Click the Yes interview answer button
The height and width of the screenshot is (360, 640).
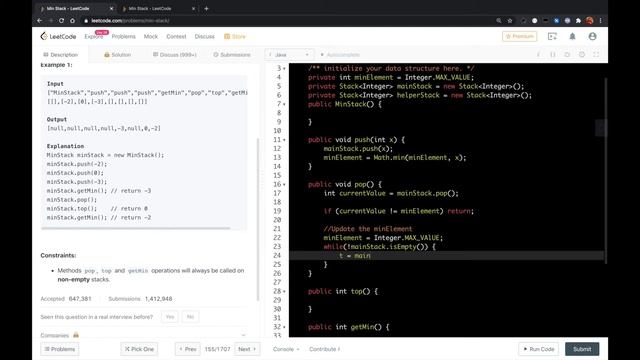[170, 317]
